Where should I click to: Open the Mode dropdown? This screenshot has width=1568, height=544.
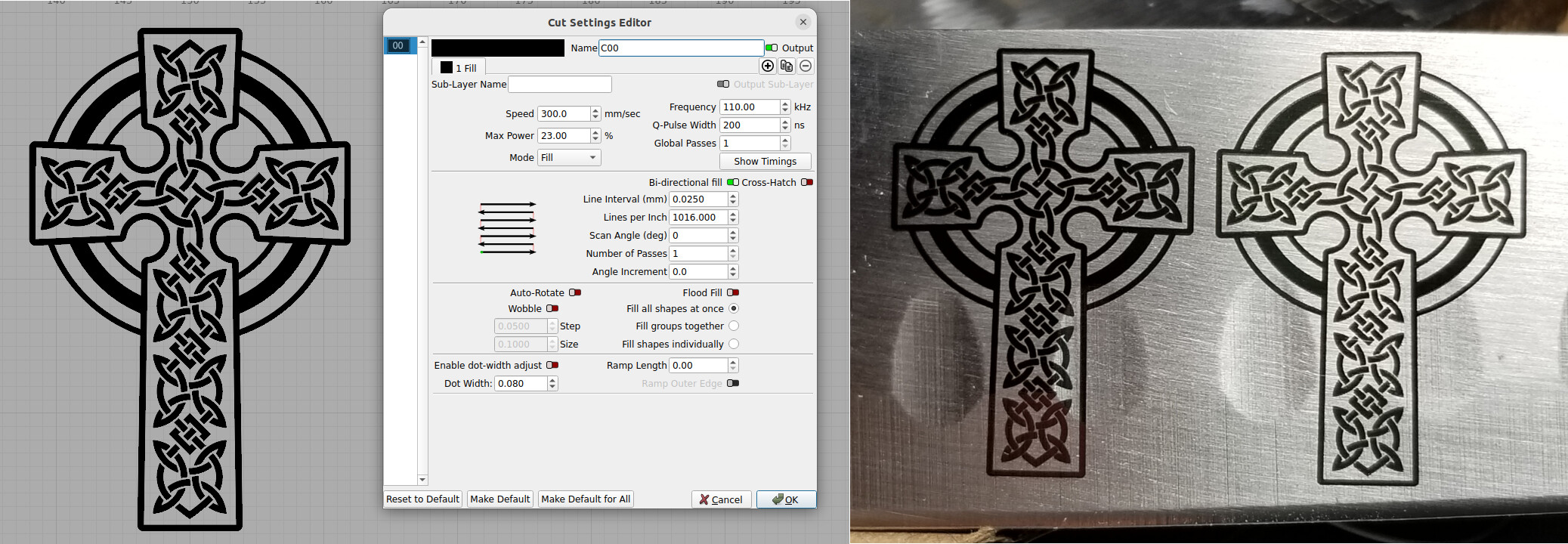pos(569,157)
